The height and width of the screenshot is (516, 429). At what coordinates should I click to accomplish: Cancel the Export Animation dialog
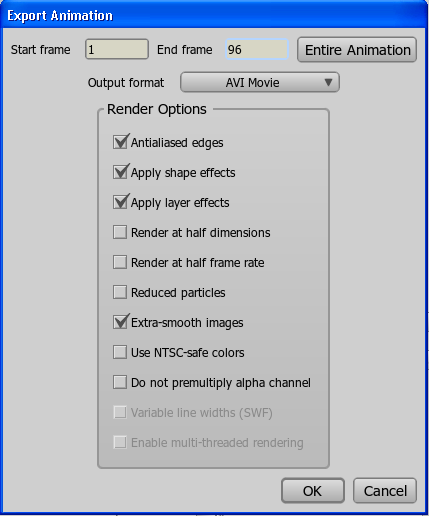point(385,491)
